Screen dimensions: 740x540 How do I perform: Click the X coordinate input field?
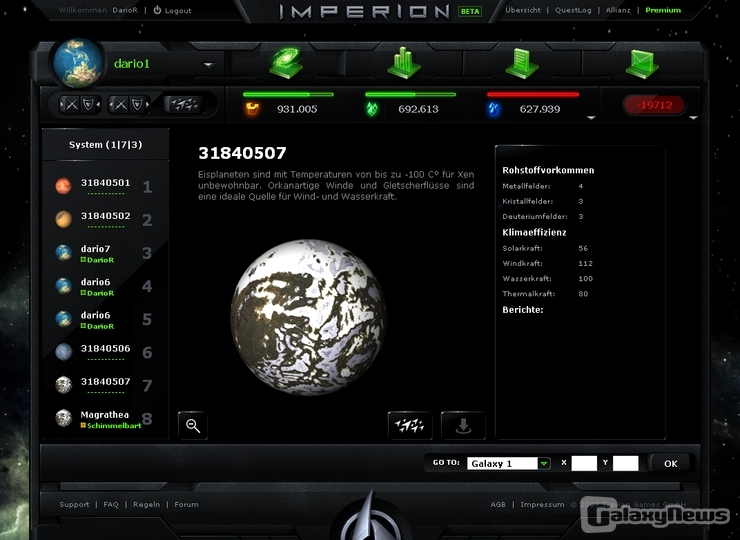tap(584, 463)
